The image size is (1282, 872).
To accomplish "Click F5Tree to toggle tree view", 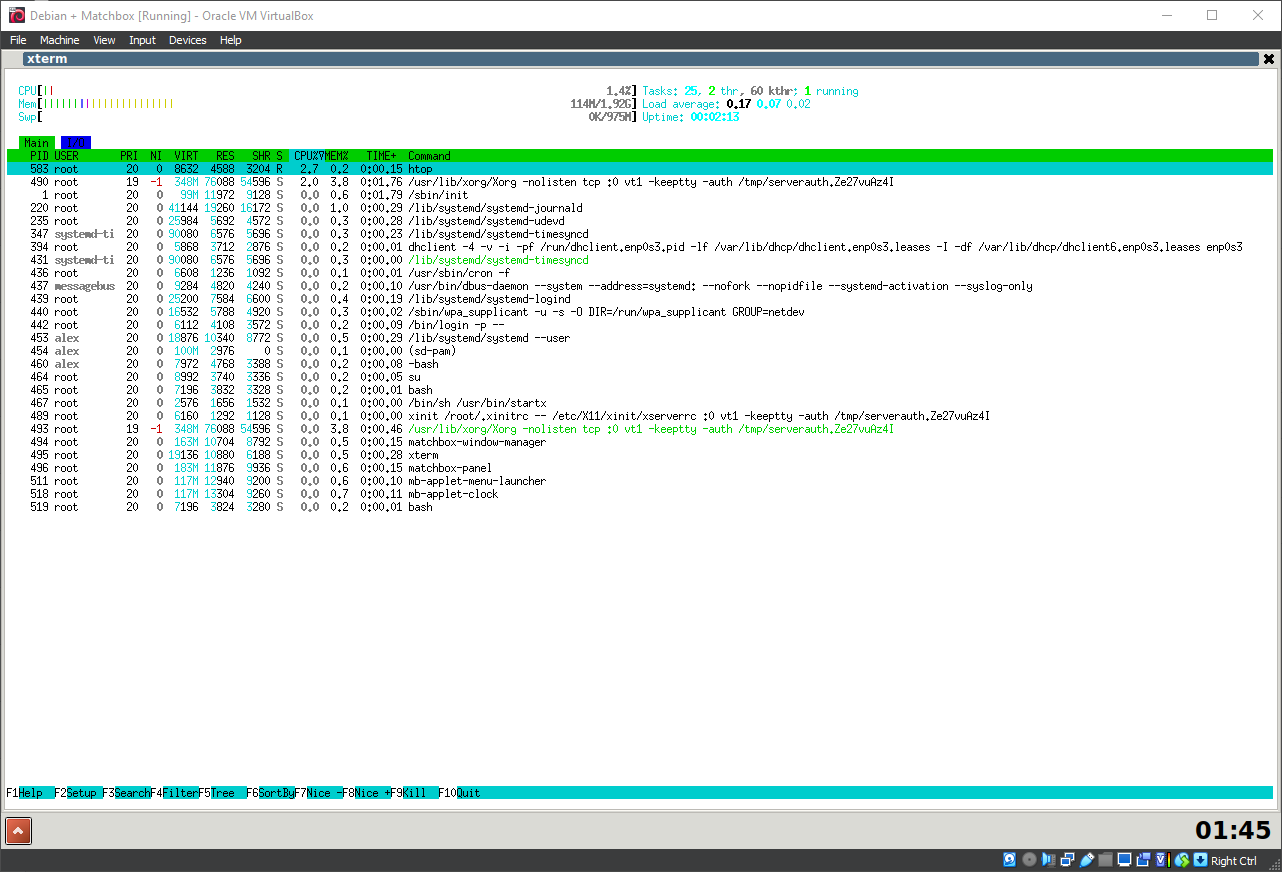I will point(217,792).
